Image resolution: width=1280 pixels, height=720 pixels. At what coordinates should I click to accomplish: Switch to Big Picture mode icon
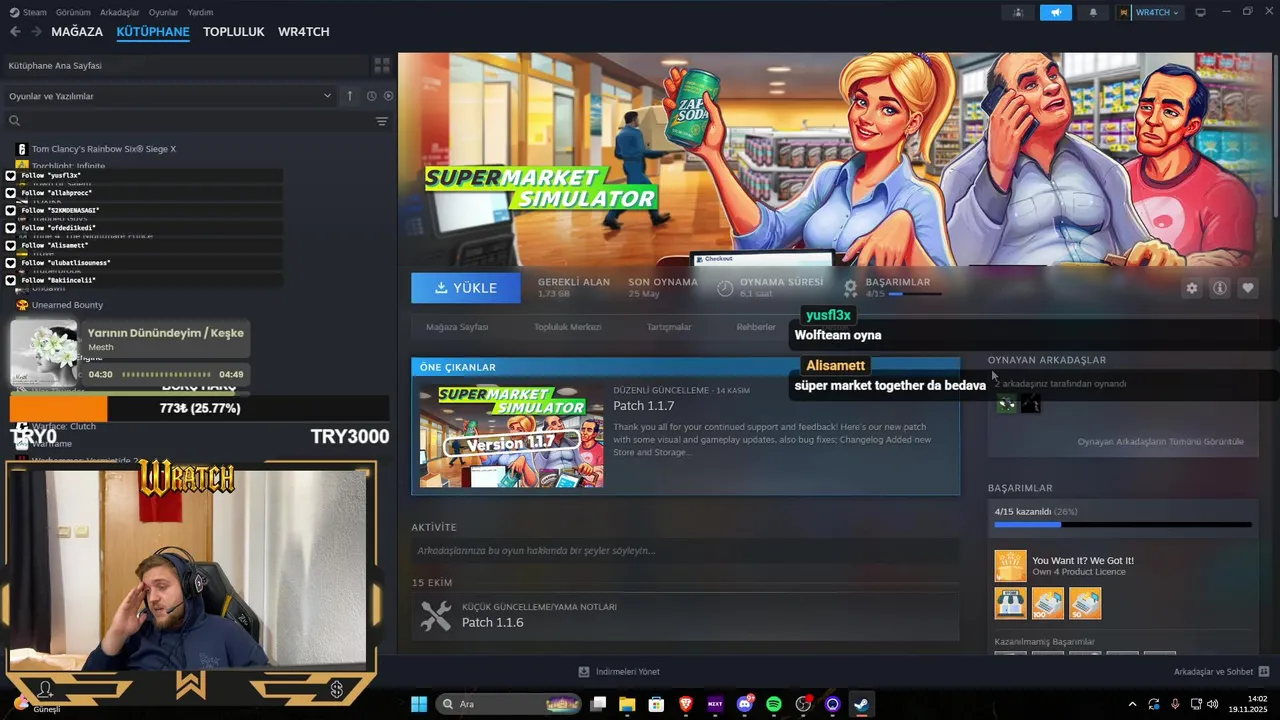1200,12
